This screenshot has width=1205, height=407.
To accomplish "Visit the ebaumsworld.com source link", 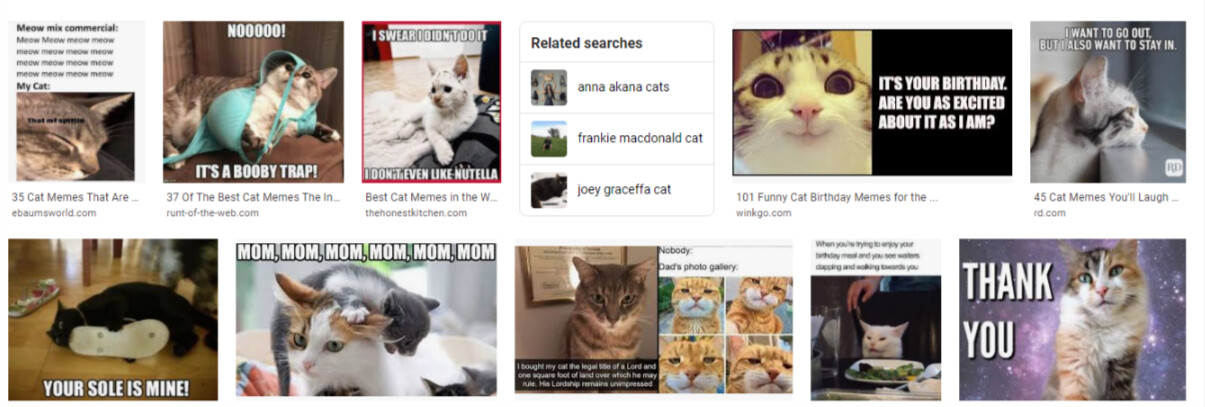I will click(54, 213).
